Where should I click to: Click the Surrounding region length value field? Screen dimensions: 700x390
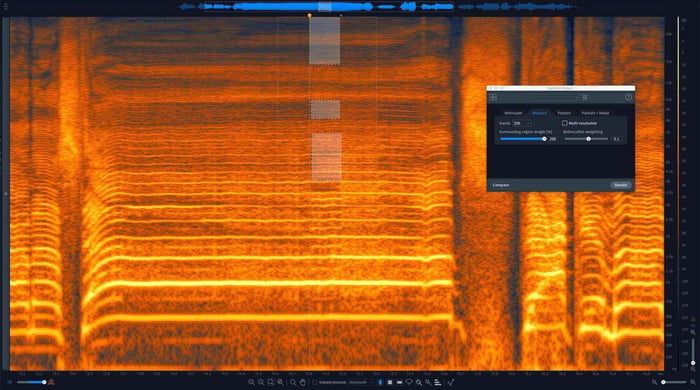point(553,139)
